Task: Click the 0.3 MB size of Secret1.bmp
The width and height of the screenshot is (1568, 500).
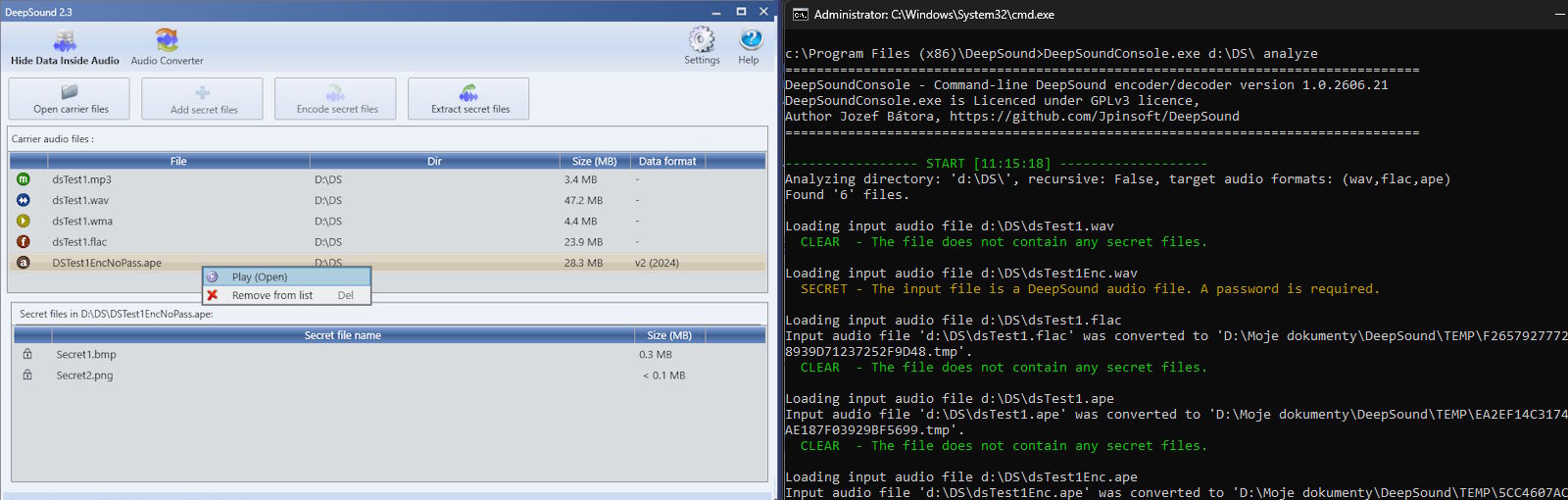Action: click(656, 355)
